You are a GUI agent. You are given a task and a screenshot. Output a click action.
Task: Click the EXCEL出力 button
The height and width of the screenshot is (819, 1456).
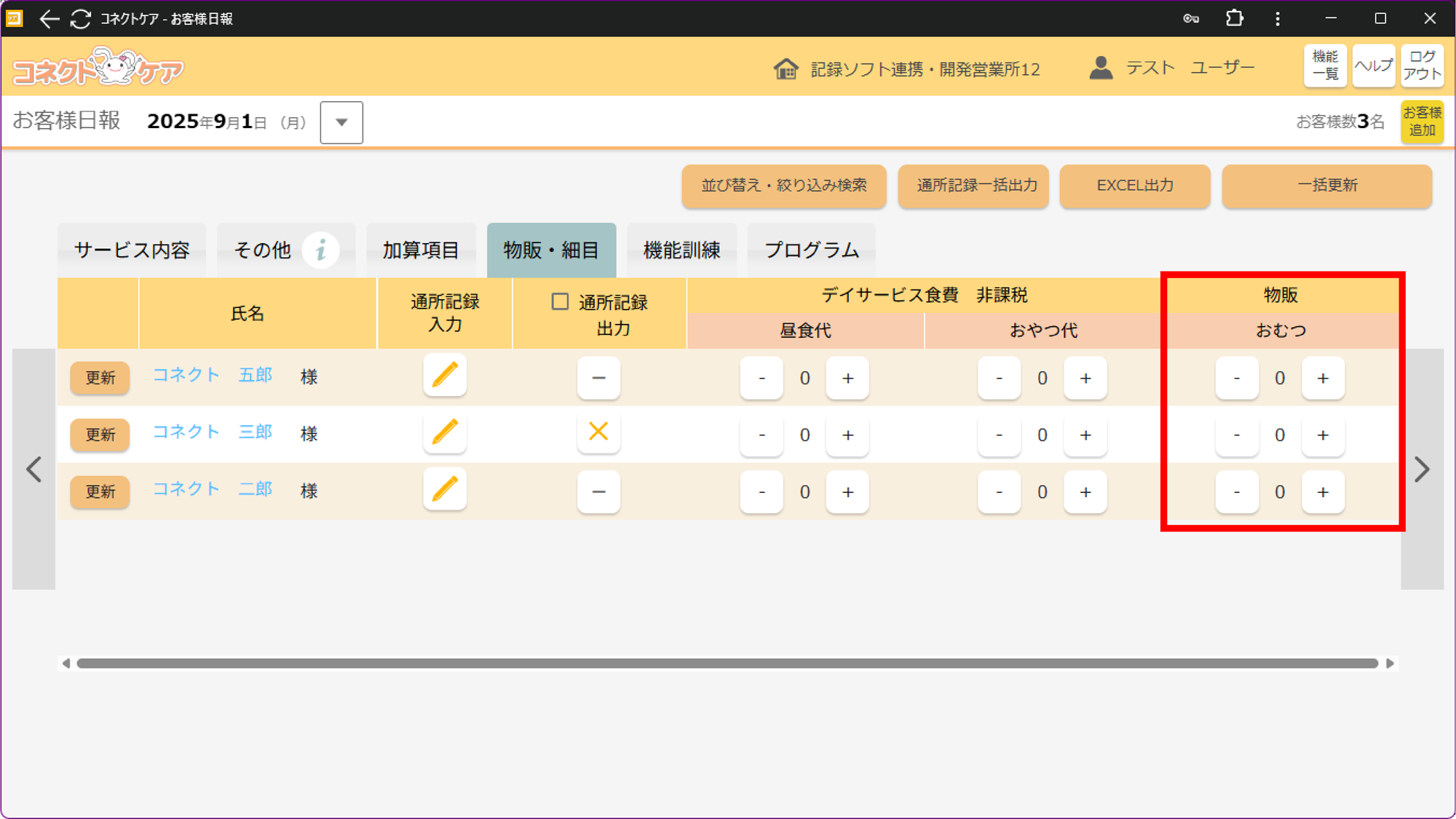click(x=1135, y=186)
